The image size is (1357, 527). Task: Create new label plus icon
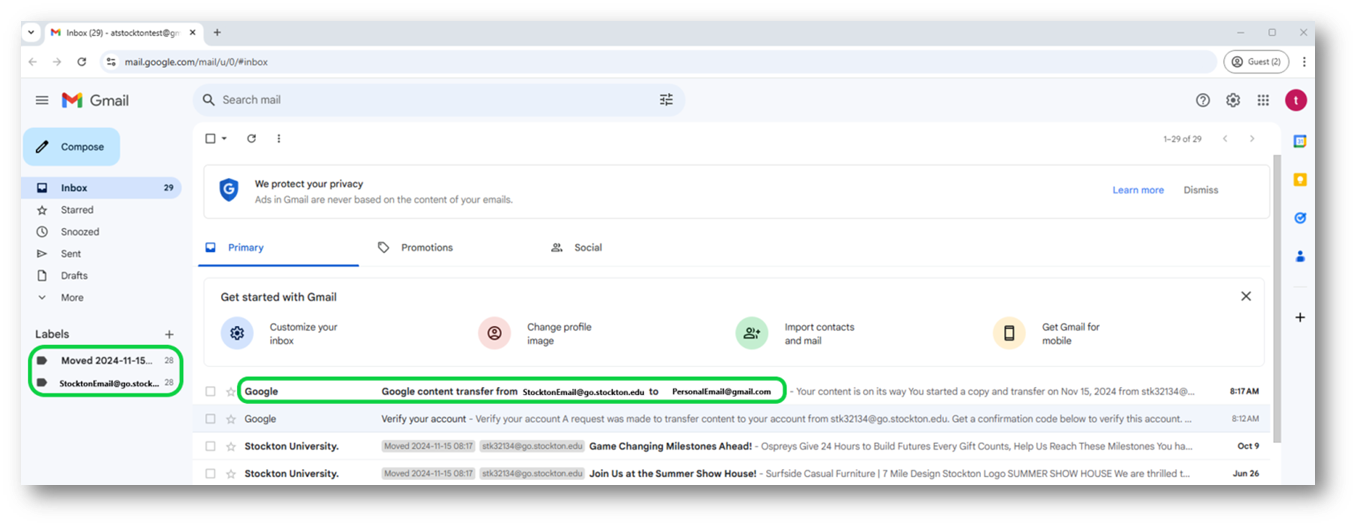point(169,334)
